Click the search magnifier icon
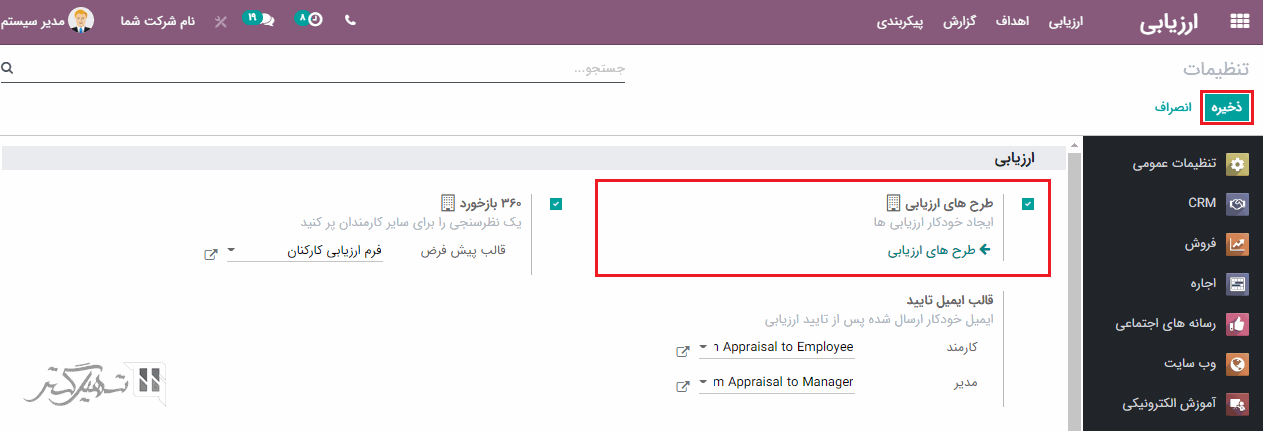This screenshot has height=431, width=1263. tap(7, 69)
